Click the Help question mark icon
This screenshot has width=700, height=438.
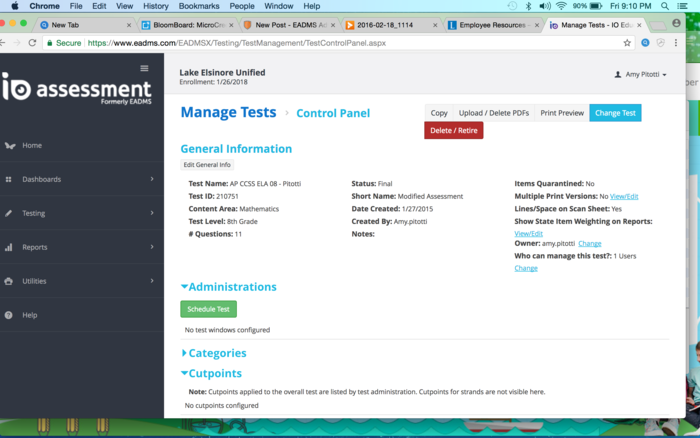coord(9,315)
